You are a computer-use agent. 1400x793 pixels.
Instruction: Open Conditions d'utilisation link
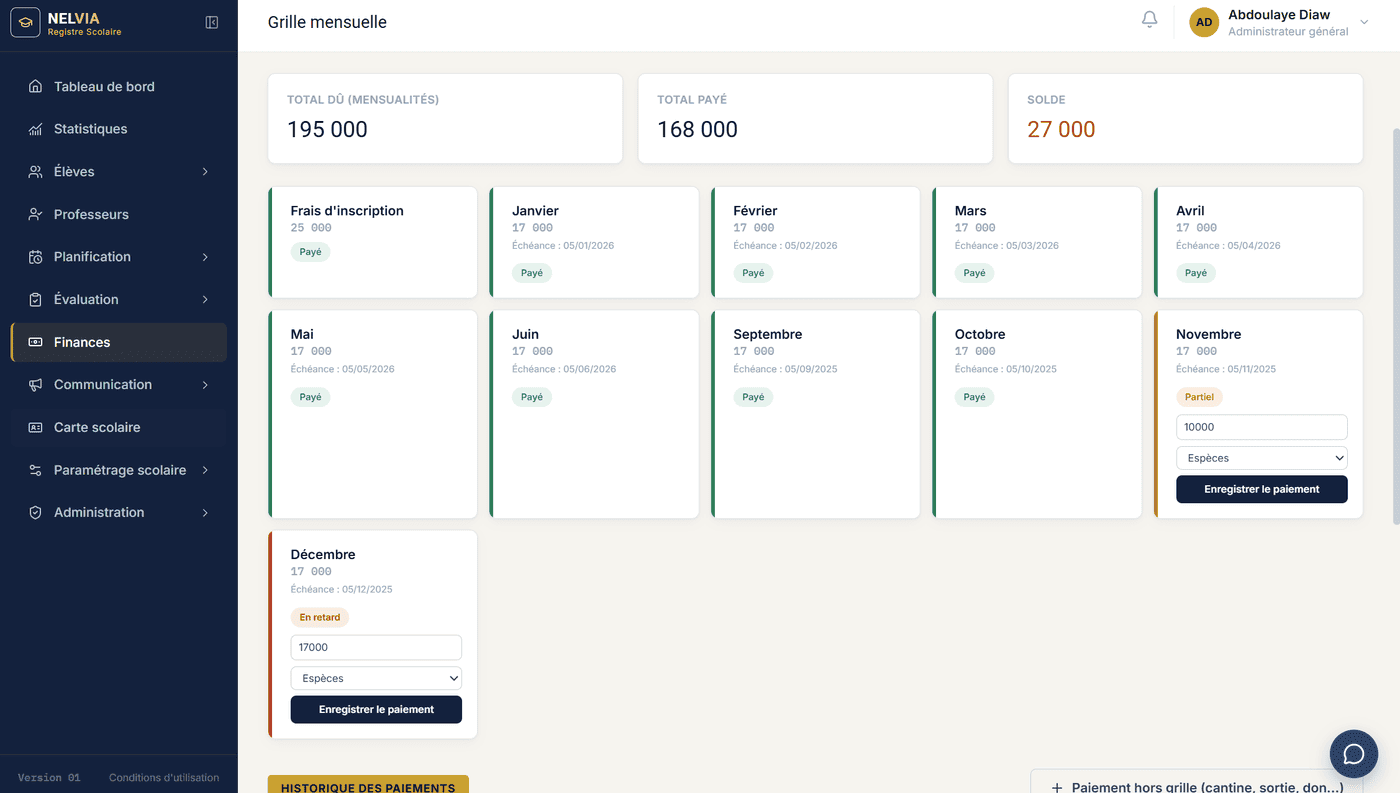tap(164, 778)
